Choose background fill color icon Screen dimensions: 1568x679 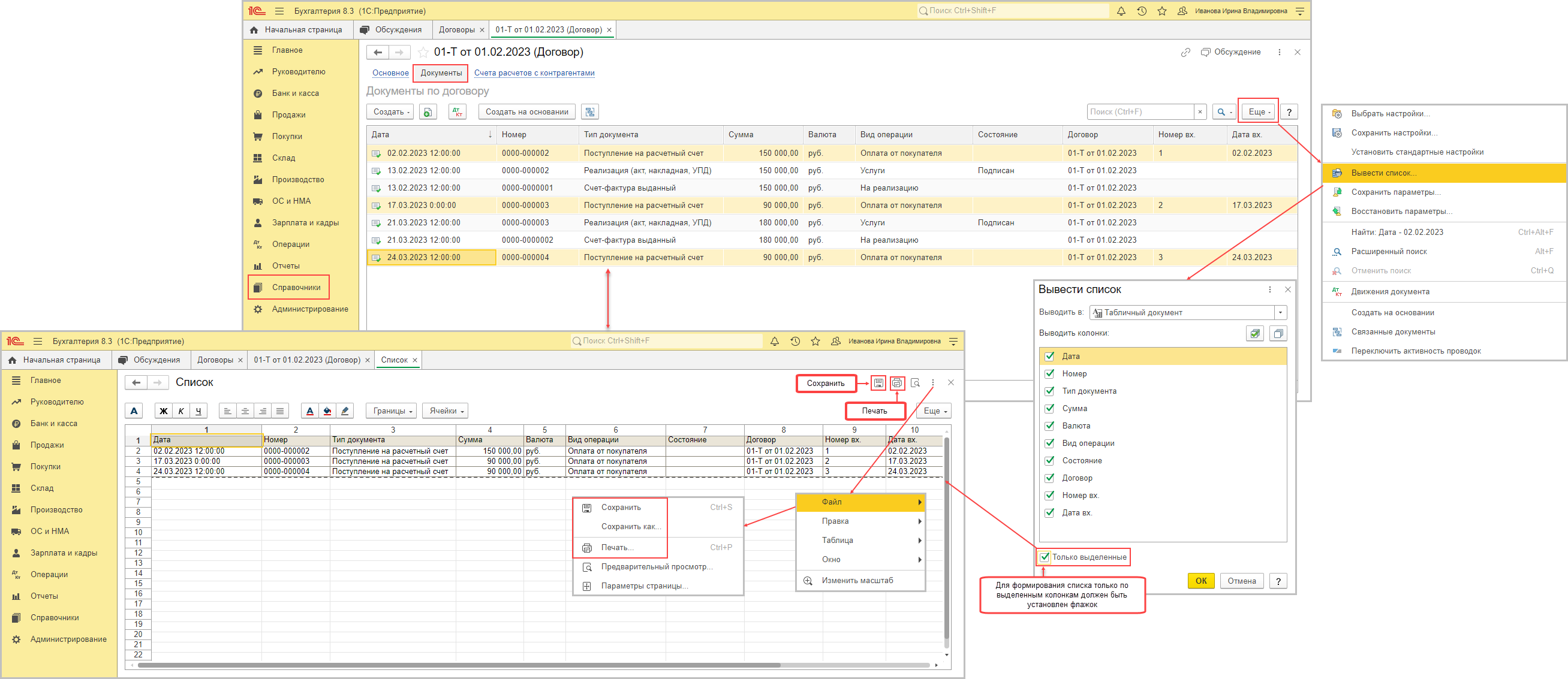[327, 411]
